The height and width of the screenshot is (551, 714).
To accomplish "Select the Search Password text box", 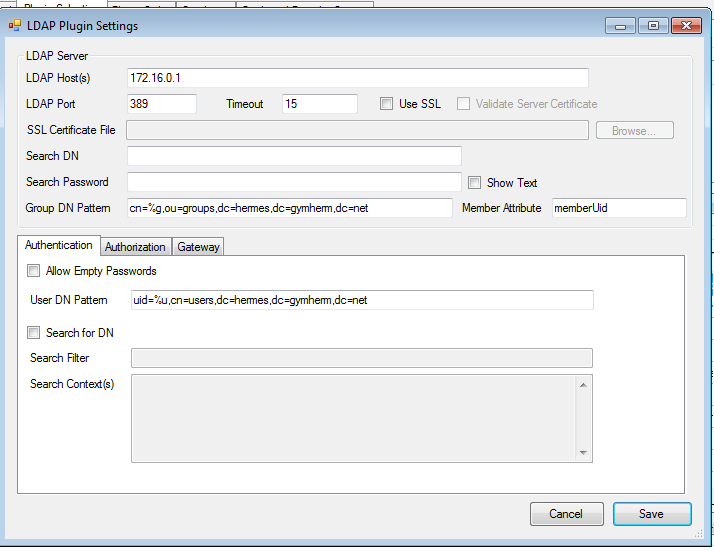I will (x=294, y=182).
